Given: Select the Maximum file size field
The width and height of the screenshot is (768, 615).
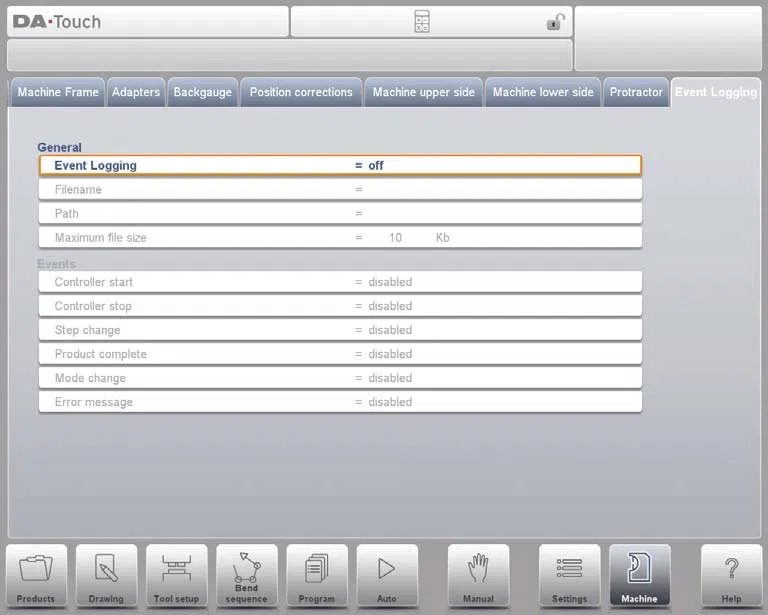Looking at the screenshot, I should [x=340, y=237].
